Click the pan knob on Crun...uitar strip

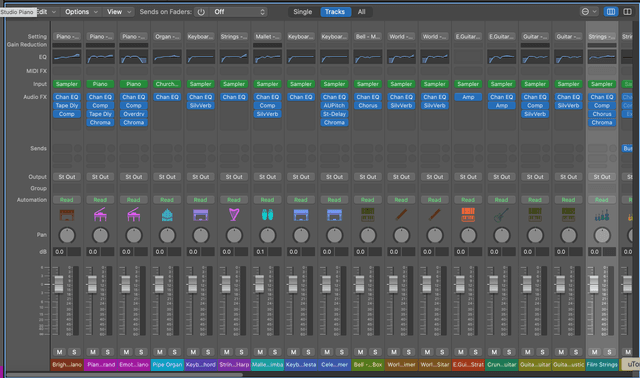point(502,236)
